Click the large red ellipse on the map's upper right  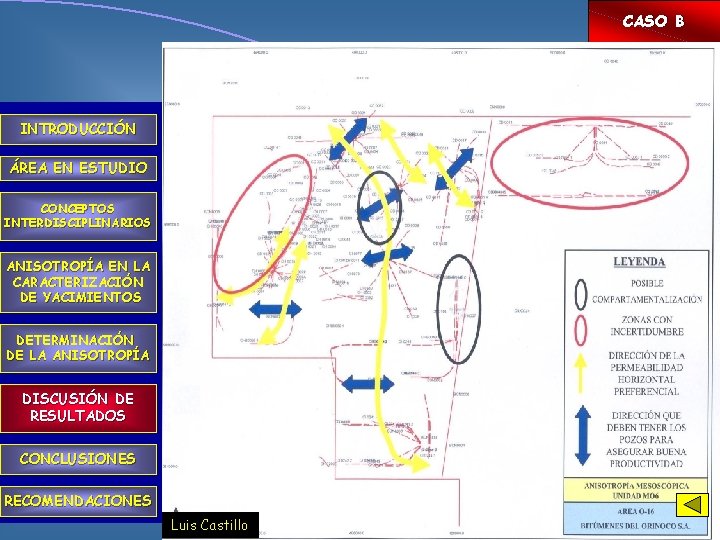[x=590, y=163]
